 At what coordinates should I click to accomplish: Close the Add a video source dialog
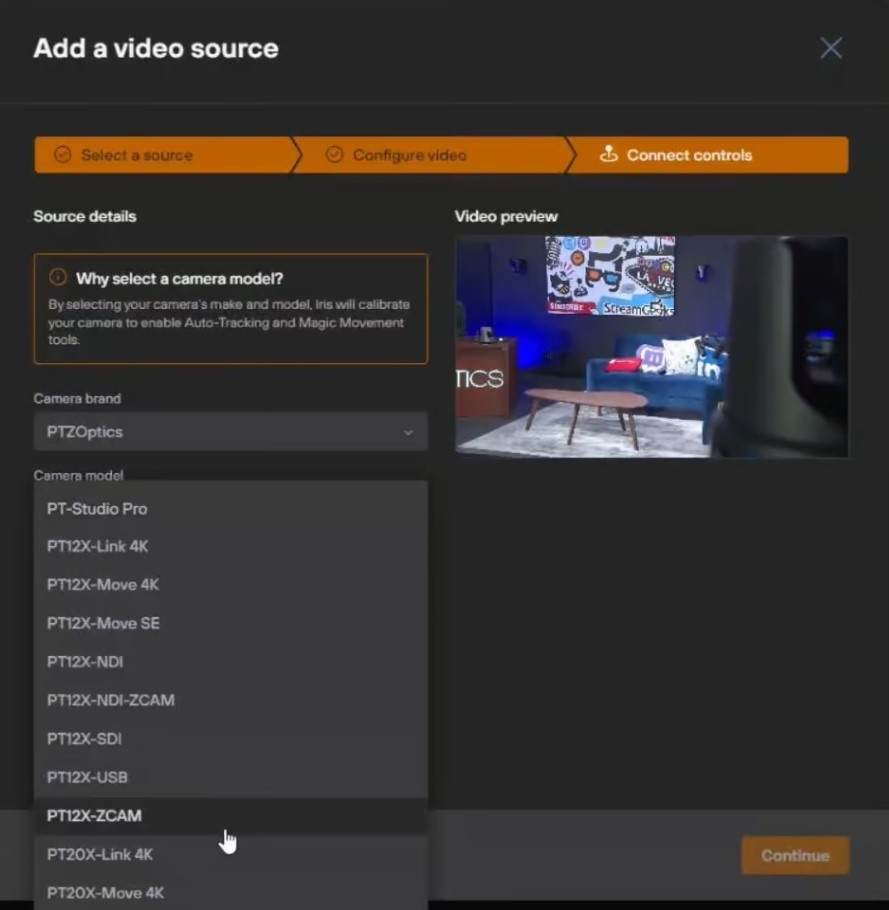click(830, 48)
